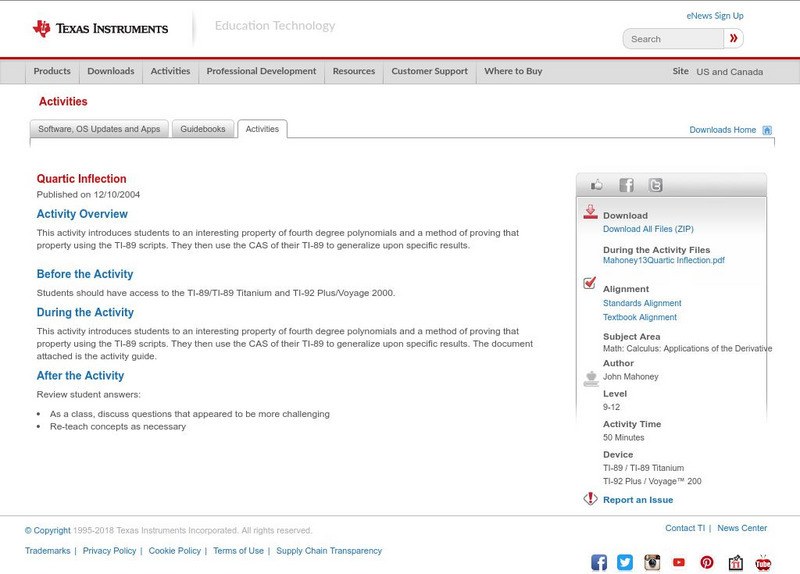Change the site region US and Canada

730,72
